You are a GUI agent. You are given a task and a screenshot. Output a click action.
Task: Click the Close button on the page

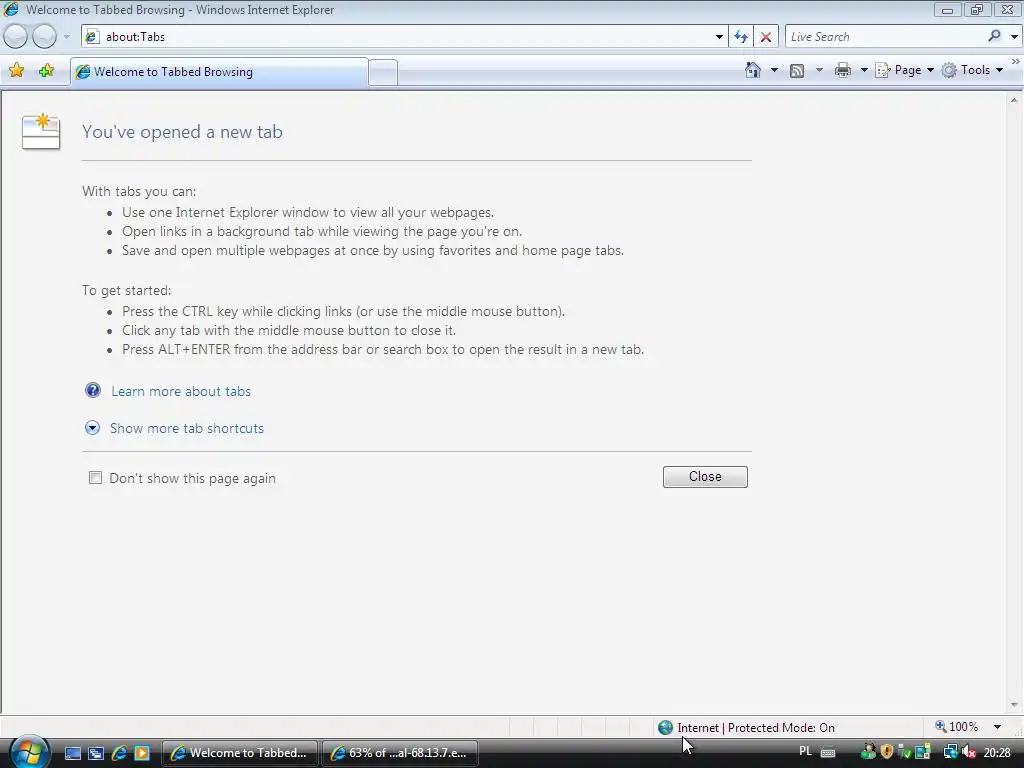point(705,477)
